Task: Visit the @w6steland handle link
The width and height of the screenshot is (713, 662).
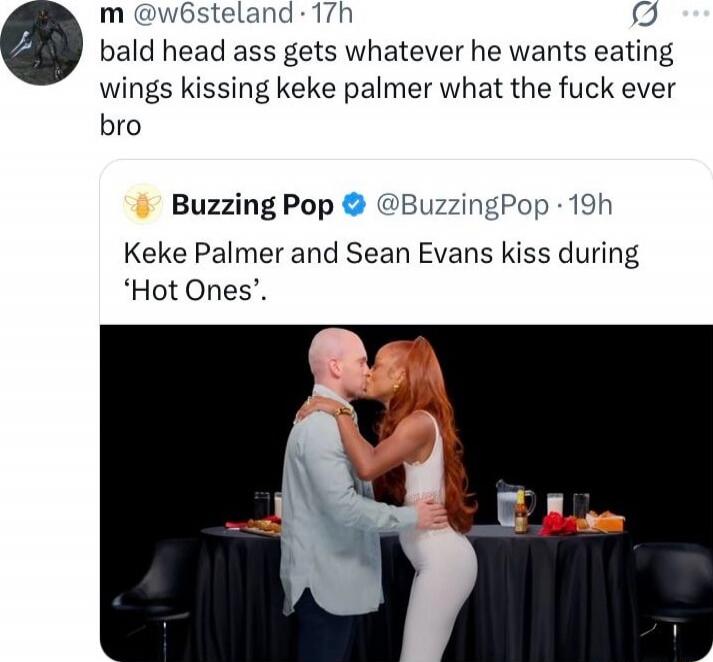Action: pyautogui.click(x=211, y=14)
